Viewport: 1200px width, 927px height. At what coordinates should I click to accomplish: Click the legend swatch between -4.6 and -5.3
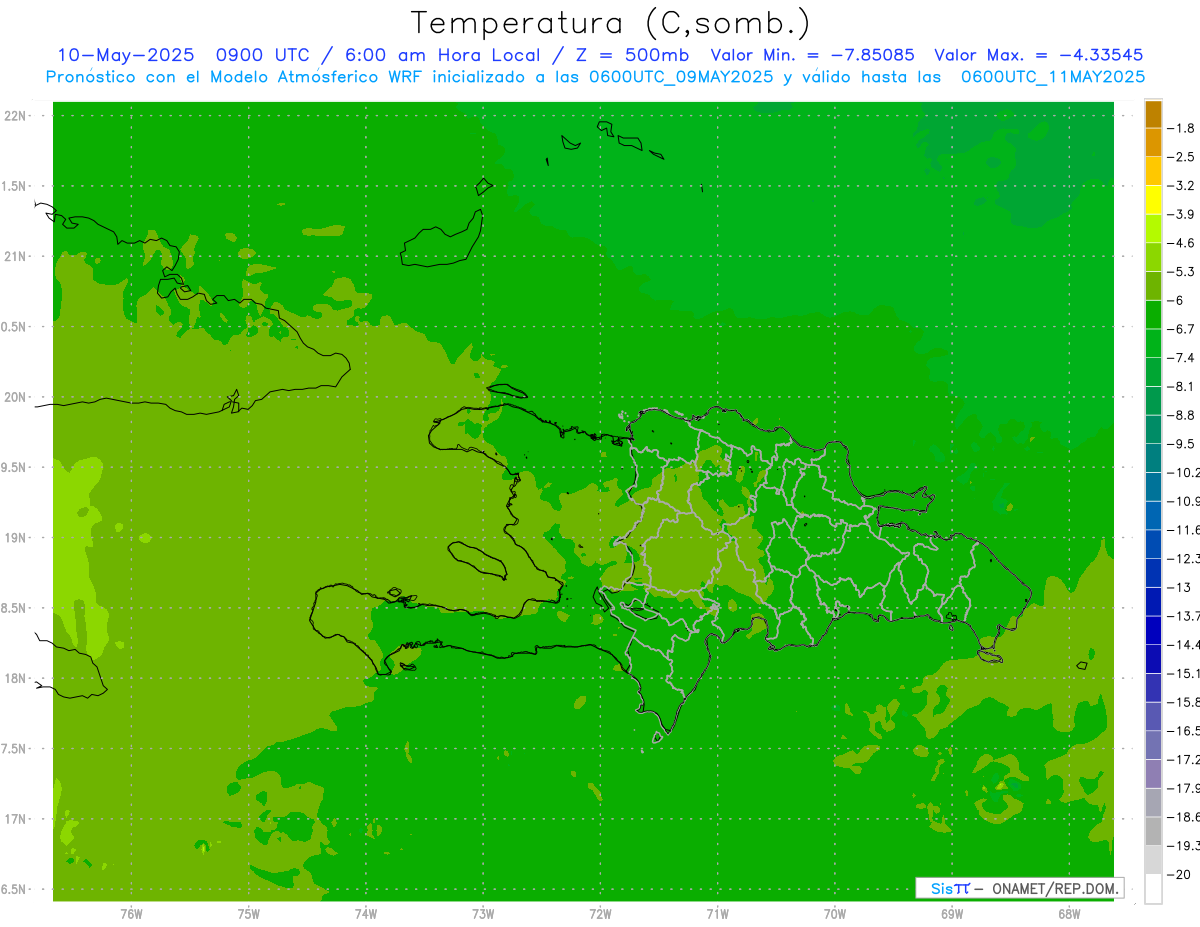(1153, 257)
